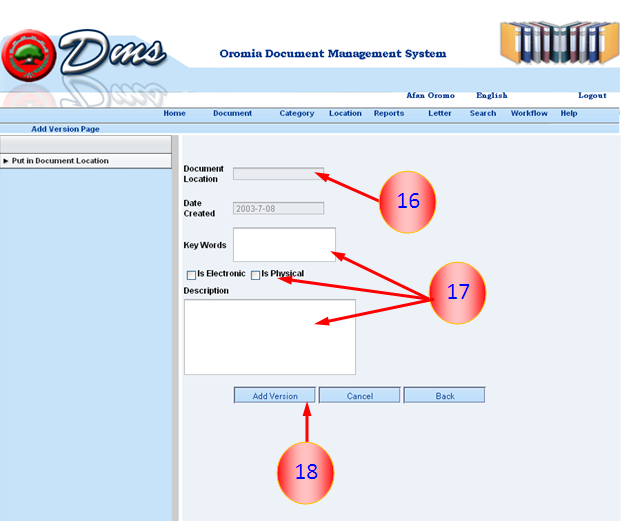Switch language to English

coord(491,95)
